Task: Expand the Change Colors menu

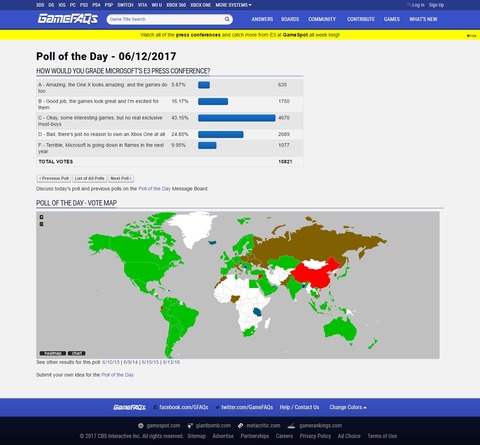Action: click(x=348, y=407)
